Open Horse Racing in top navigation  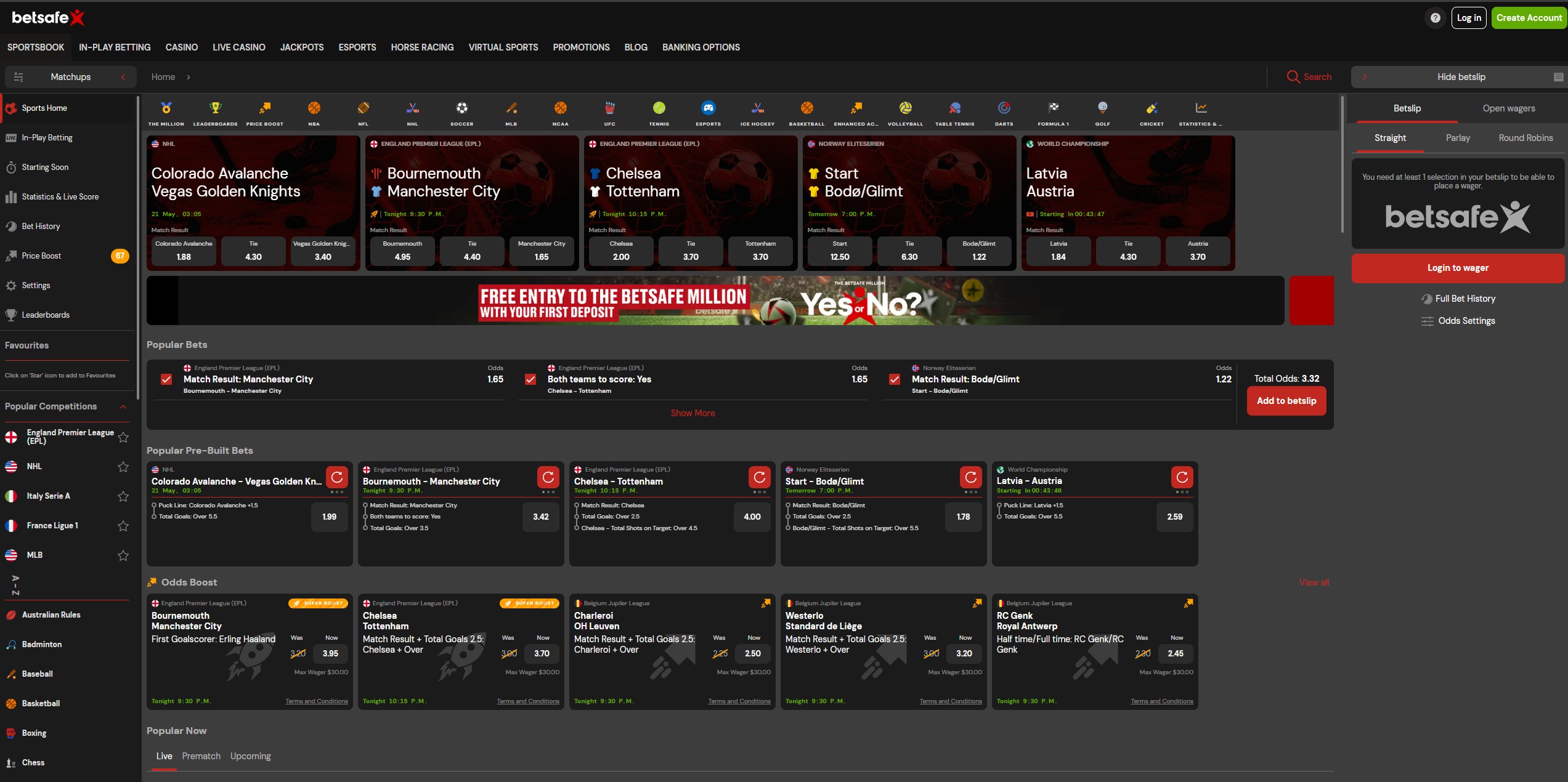pyautogui.click(x=422, y=47)
